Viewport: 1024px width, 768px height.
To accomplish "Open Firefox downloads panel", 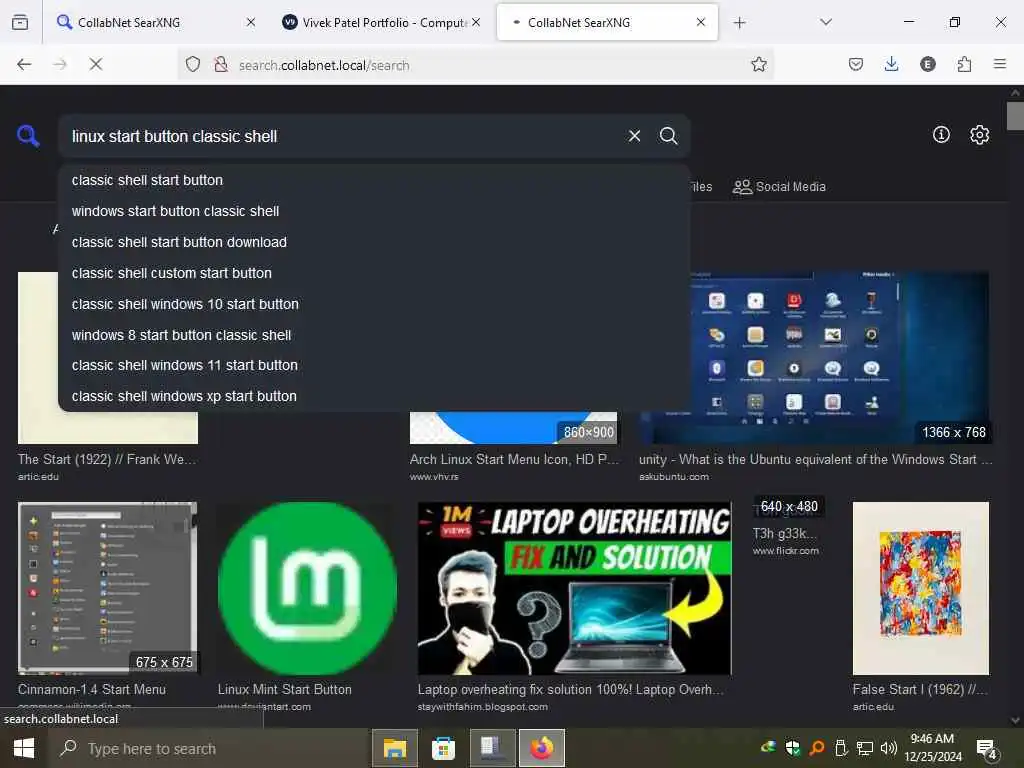I will click(891, 64).
